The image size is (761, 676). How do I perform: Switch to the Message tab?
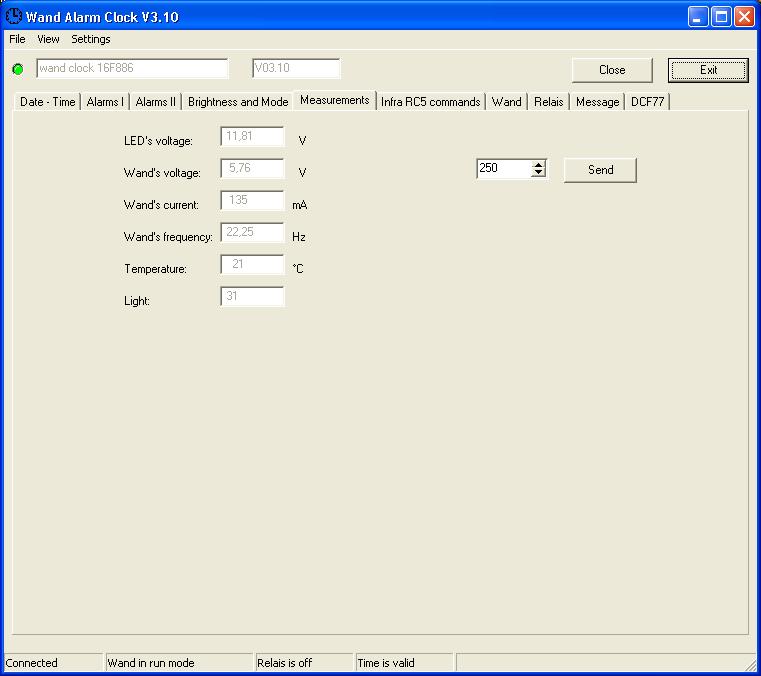pos(597,102)
